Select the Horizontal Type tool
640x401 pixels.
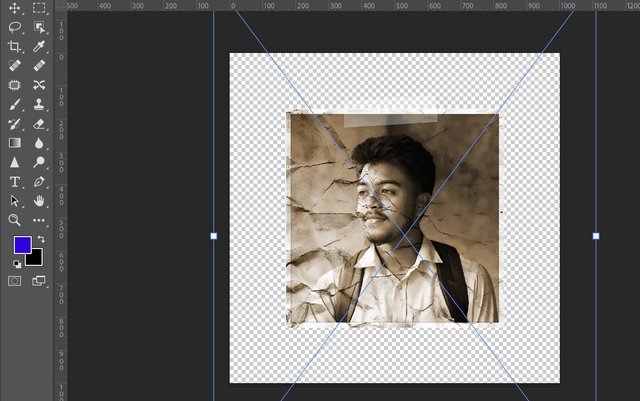pos(15,182)
